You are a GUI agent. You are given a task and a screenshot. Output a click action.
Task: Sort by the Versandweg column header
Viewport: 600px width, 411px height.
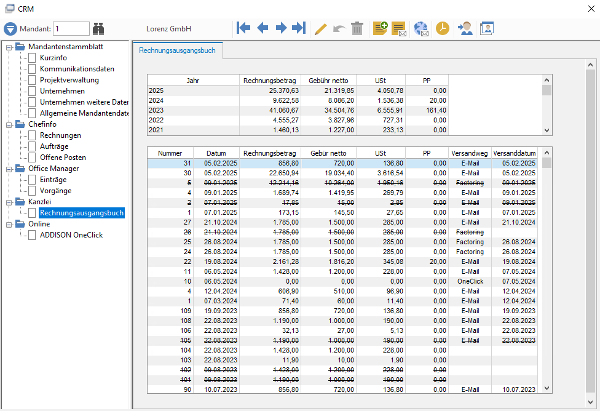click(x=470, y=153)
